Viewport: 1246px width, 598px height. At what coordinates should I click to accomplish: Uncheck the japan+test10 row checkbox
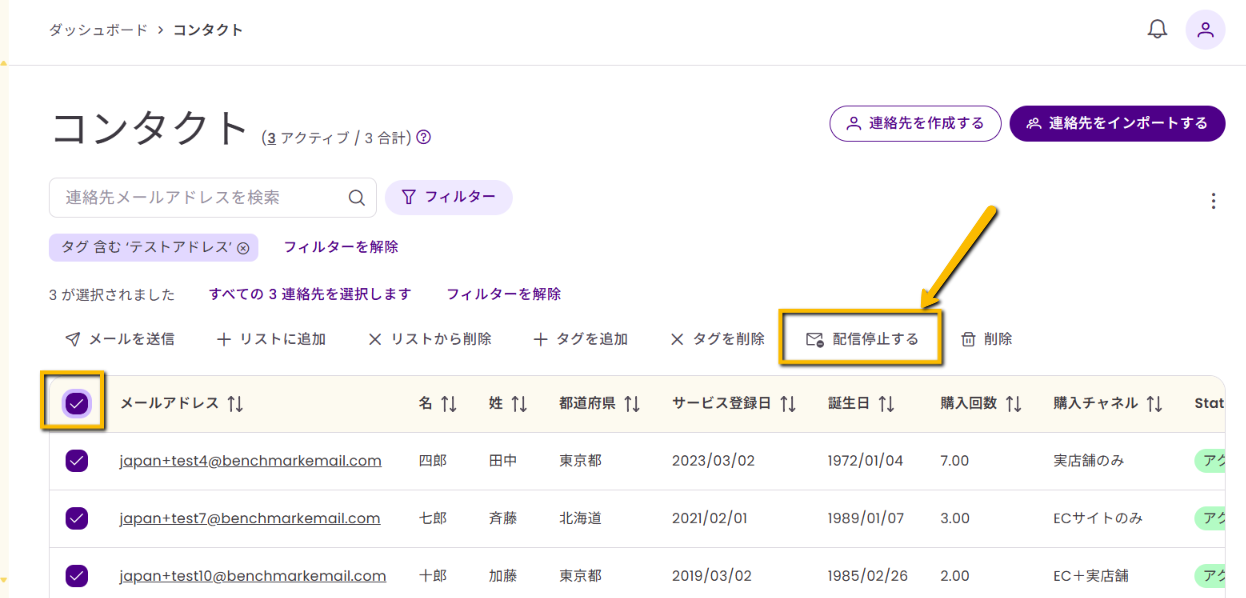[77, 576]
